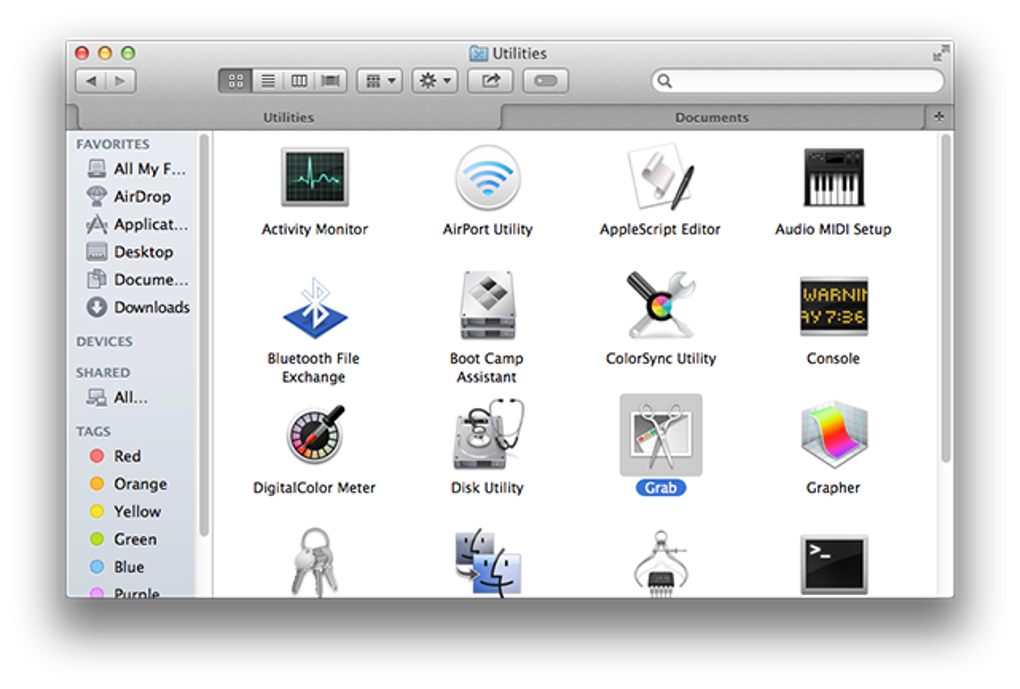Open the Share menu
The width and height of the screenshot is (1020, 689).
(x=489, y=81)
